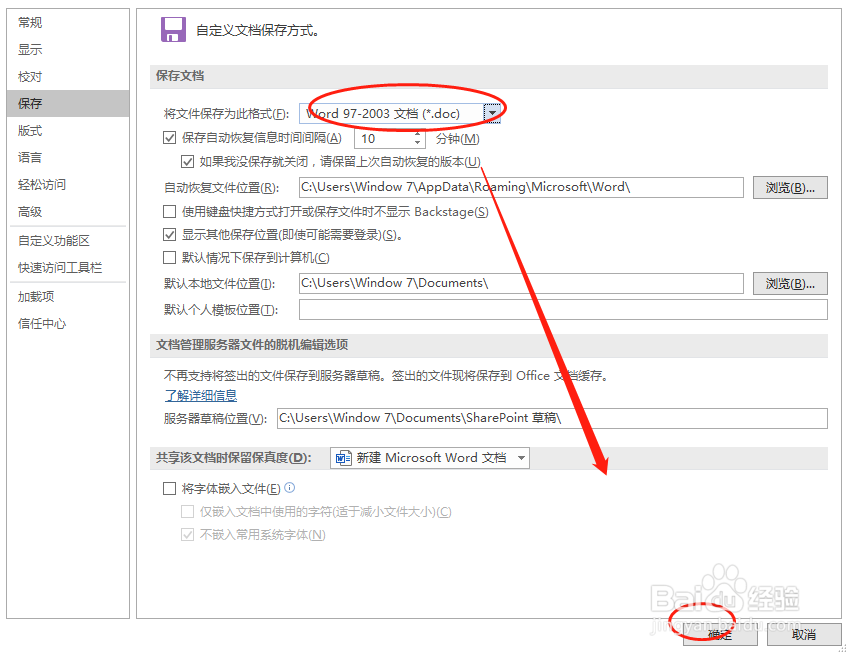The height and width of the screenshot is (654, 848).
Task: Click the 确定 button
Action: point(720,635)
